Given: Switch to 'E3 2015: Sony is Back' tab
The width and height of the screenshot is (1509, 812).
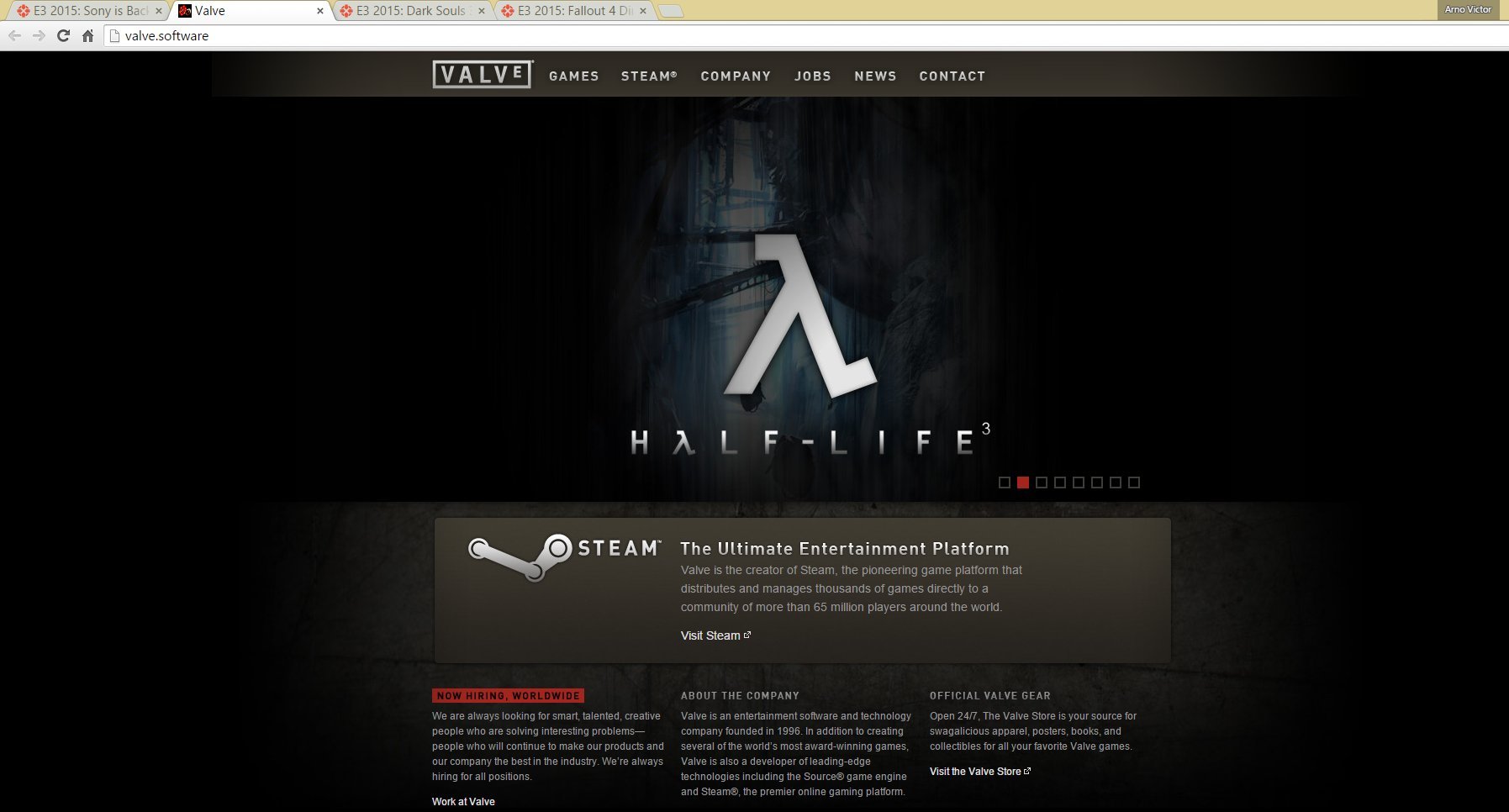Looking at the screenshot, I should click(x=91, y=11).
